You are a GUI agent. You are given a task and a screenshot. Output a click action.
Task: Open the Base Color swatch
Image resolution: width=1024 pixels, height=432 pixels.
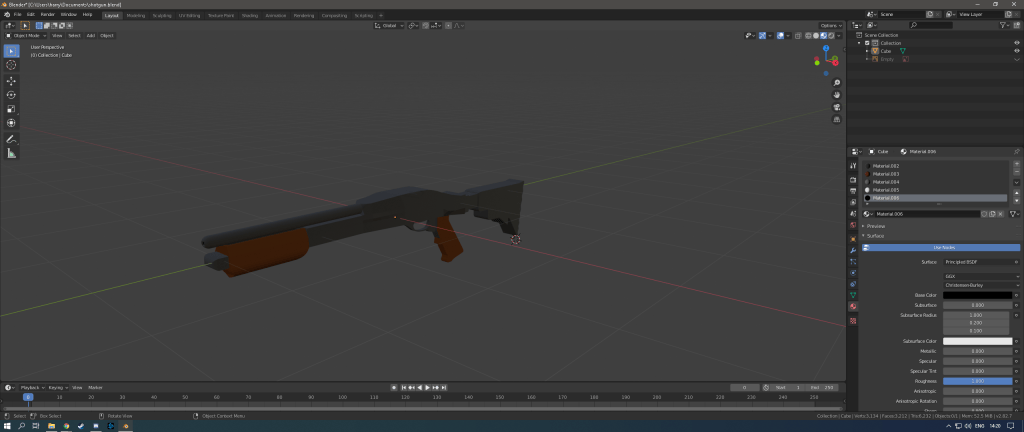coord(978,295)
